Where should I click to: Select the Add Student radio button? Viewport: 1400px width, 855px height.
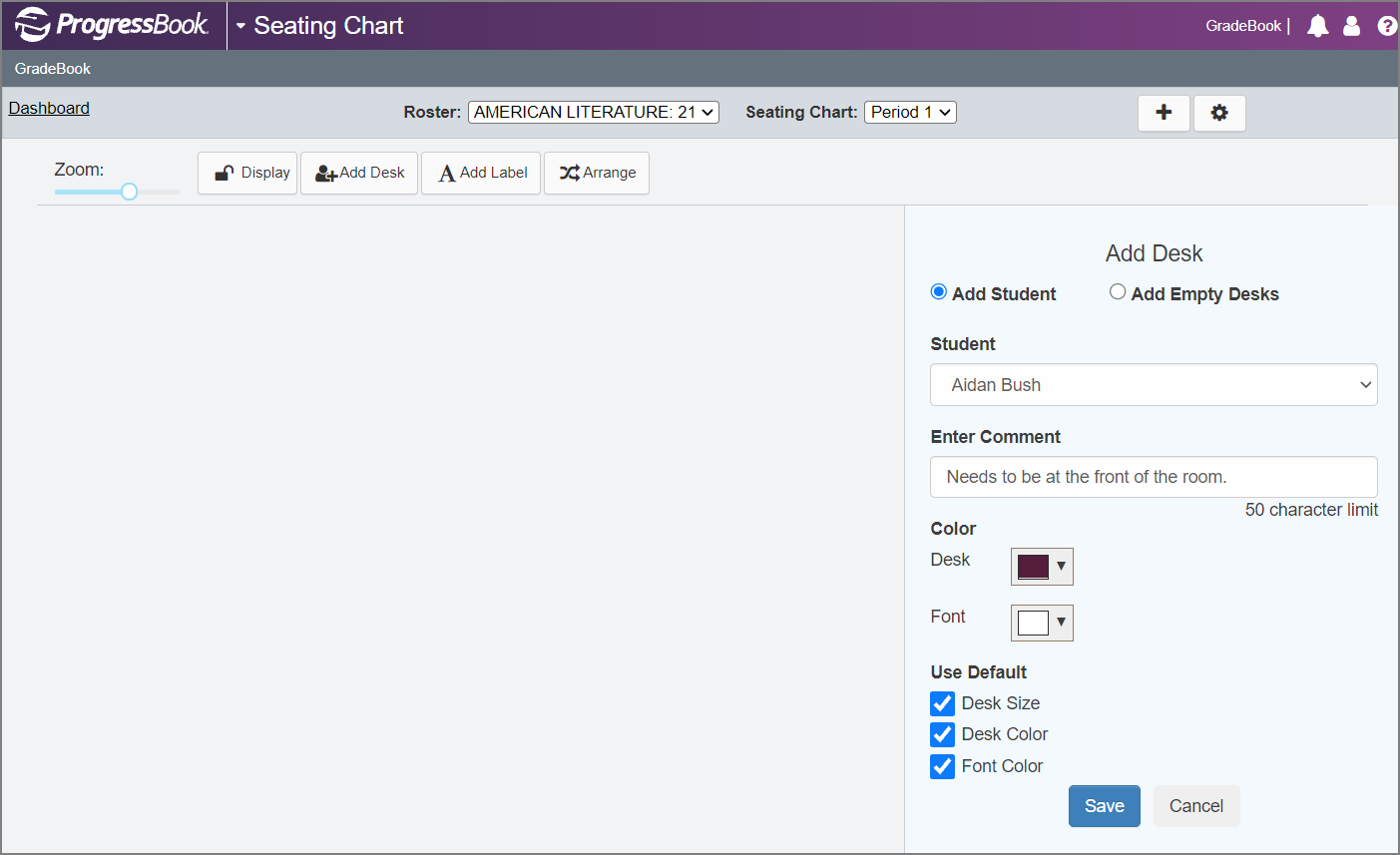[938, 292]
